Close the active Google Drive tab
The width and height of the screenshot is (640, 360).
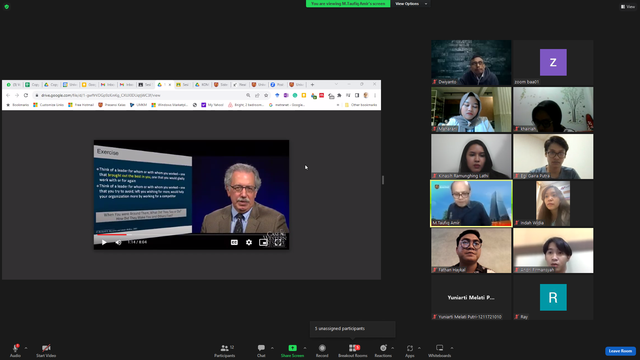170,84
